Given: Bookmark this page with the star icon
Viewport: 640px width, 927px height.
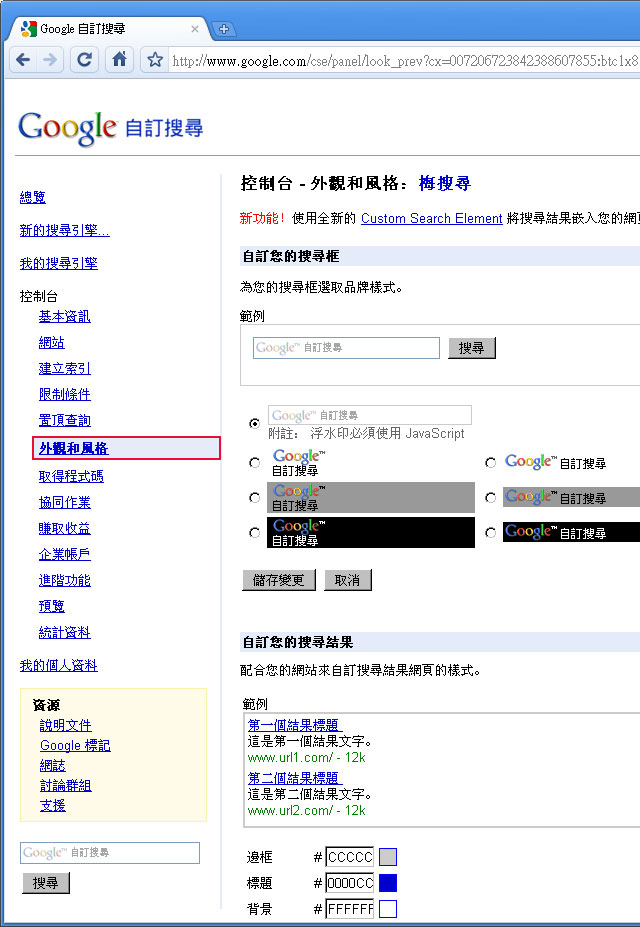Looking at the screenshot, I should coord(155,60).
